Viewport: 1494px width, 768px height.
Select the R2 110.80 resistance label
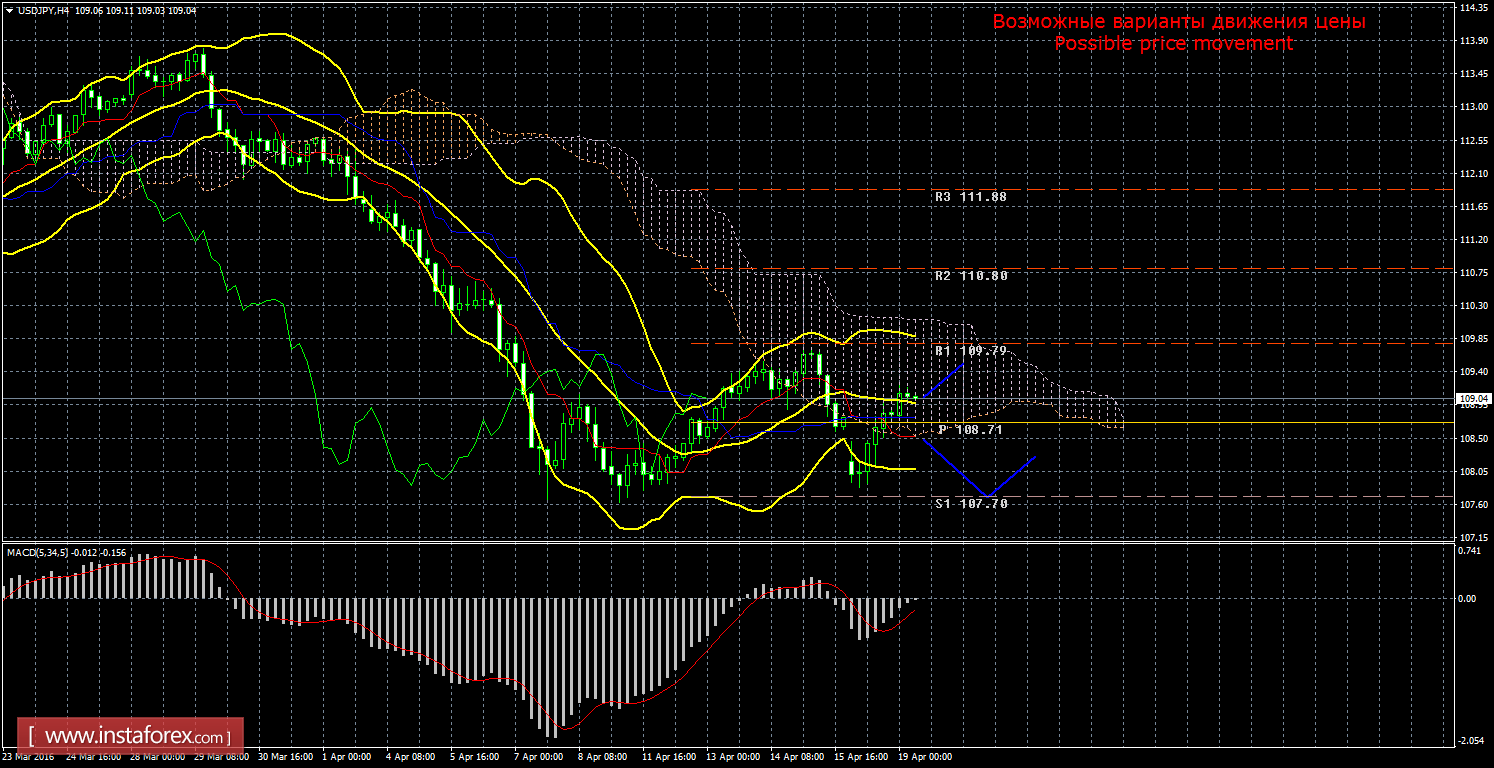[x=970, y=274]
